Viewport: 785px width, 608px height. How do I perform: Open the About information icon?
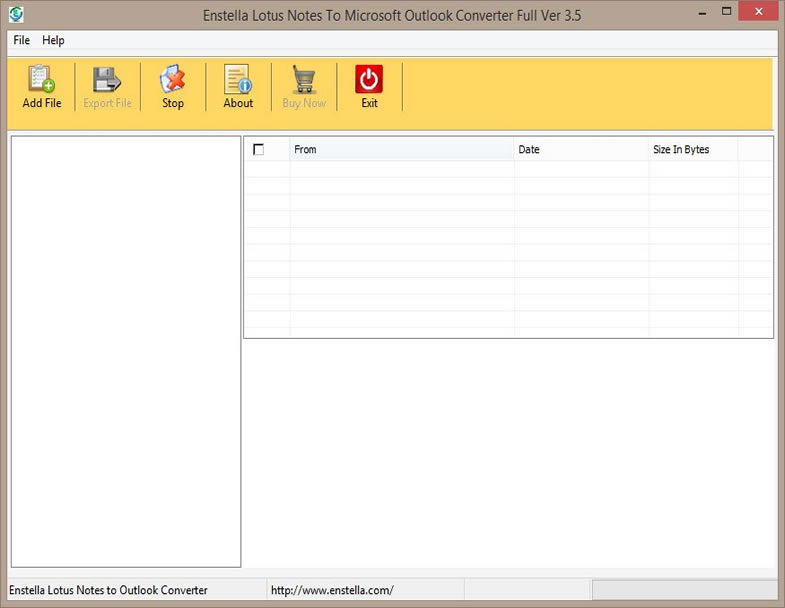(238, 80)
